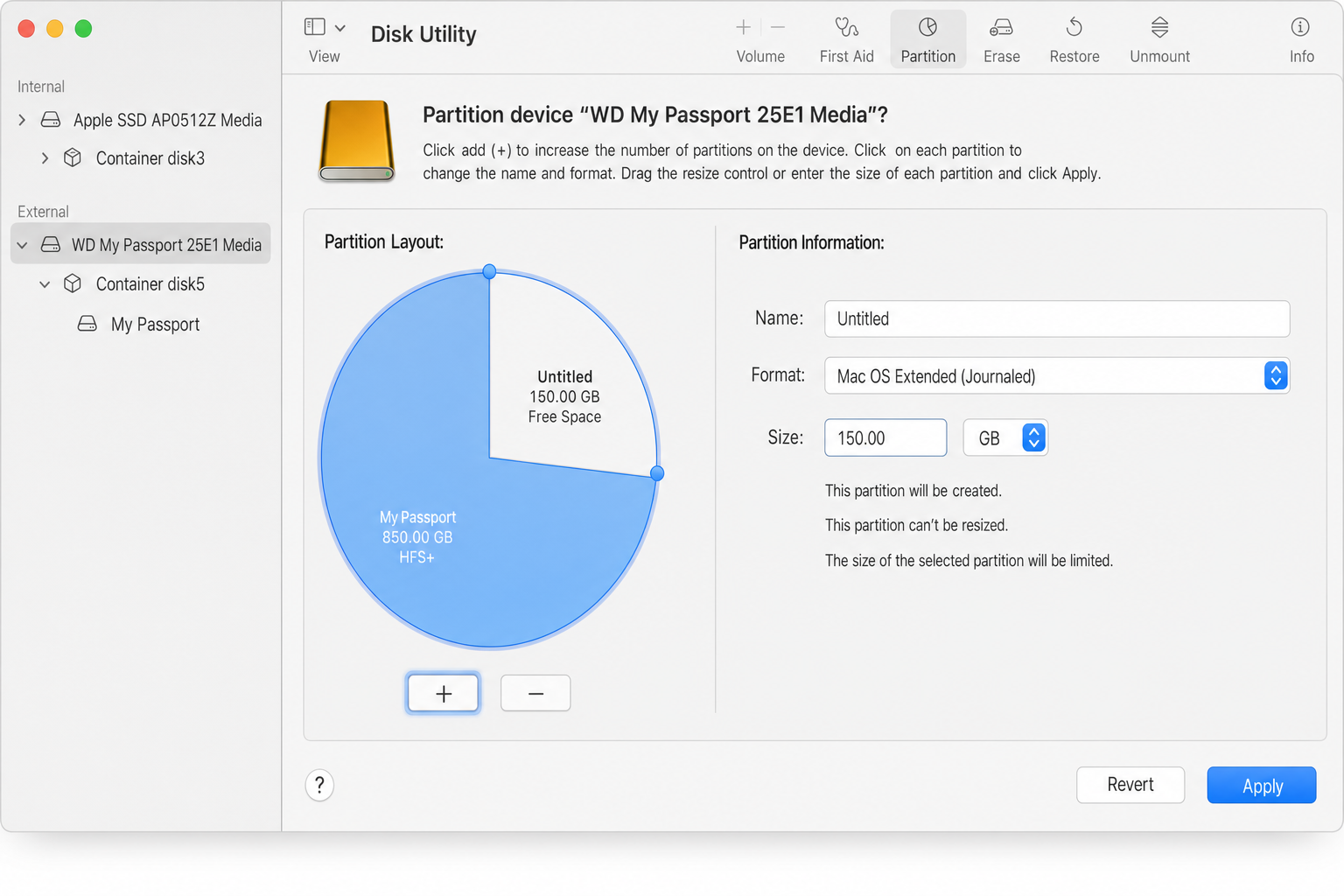This screenshot has height=896, width=1344.
Task: Select the My Passport 850.00 GB pie segment
Action: tap(417, 537)
